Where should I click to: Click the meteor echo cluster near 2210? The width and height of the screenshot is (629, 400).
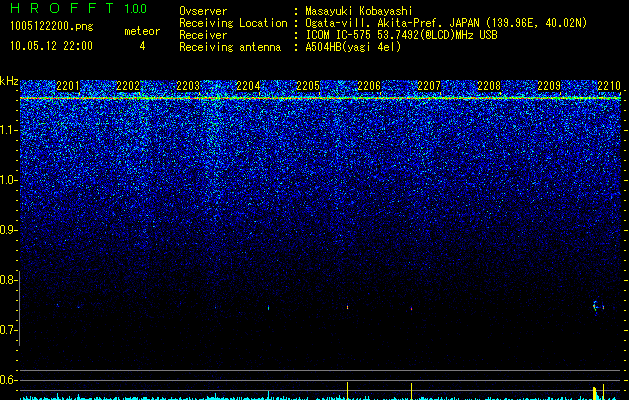click(598, 307)
